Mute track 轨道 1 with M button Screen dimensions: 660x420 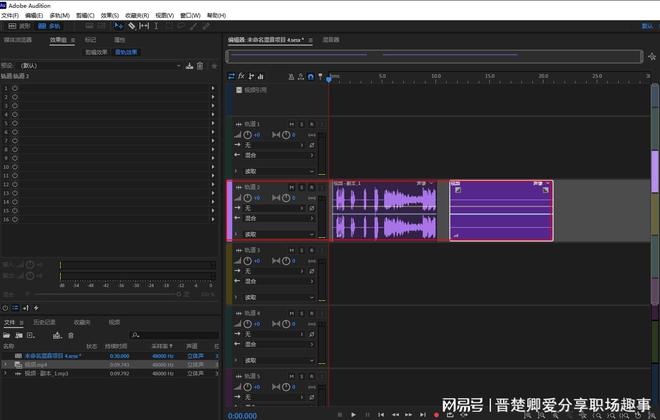[x=291, y=123]
